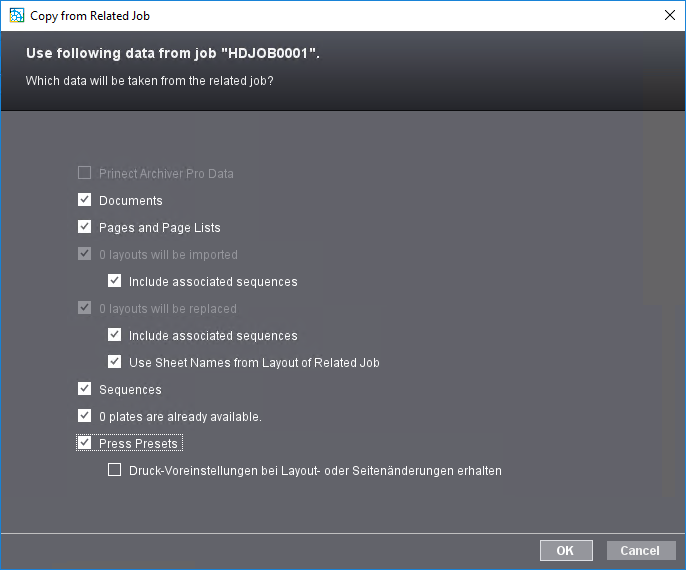The height and width of the screenshot is (570, 686).
Task: Toggle Include associated sequences under layouts replaced
Action: [x=114, y=335]
